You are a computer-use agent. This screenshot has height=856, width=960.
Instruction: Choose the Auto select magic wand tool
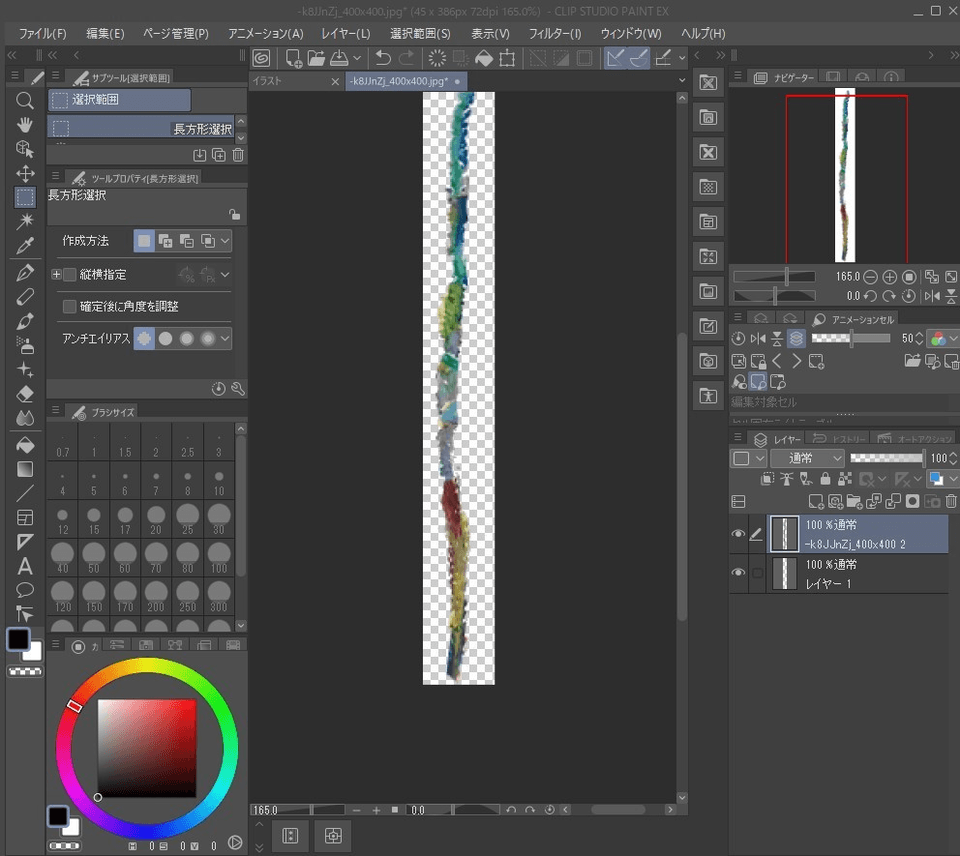25,222
